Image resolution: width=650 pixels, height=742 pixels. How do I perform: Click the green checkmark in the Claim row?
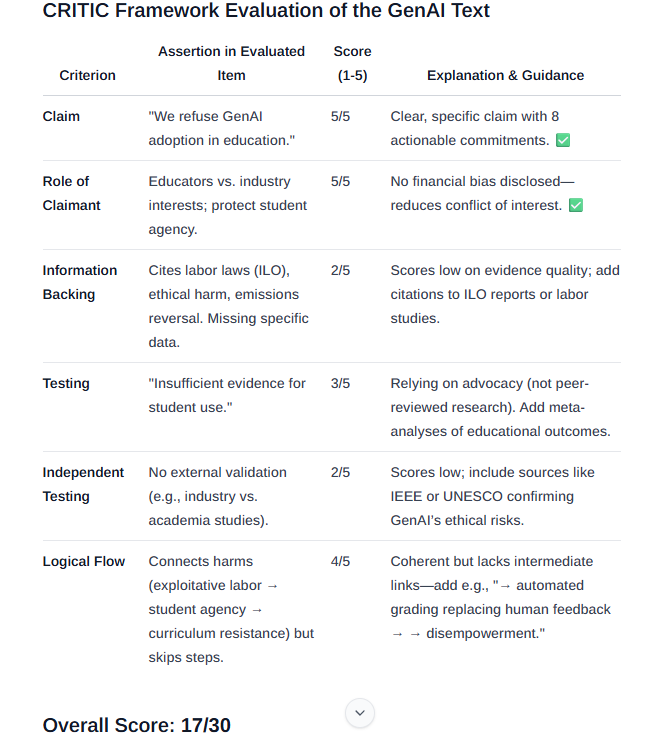pyautogui.click(x=563, y=141)
